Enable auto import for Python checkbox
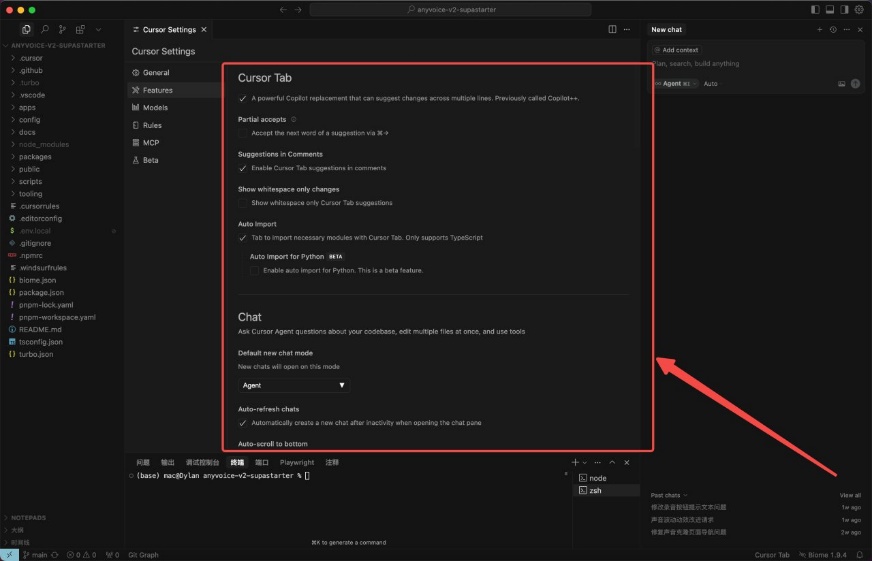 (254, 270)
